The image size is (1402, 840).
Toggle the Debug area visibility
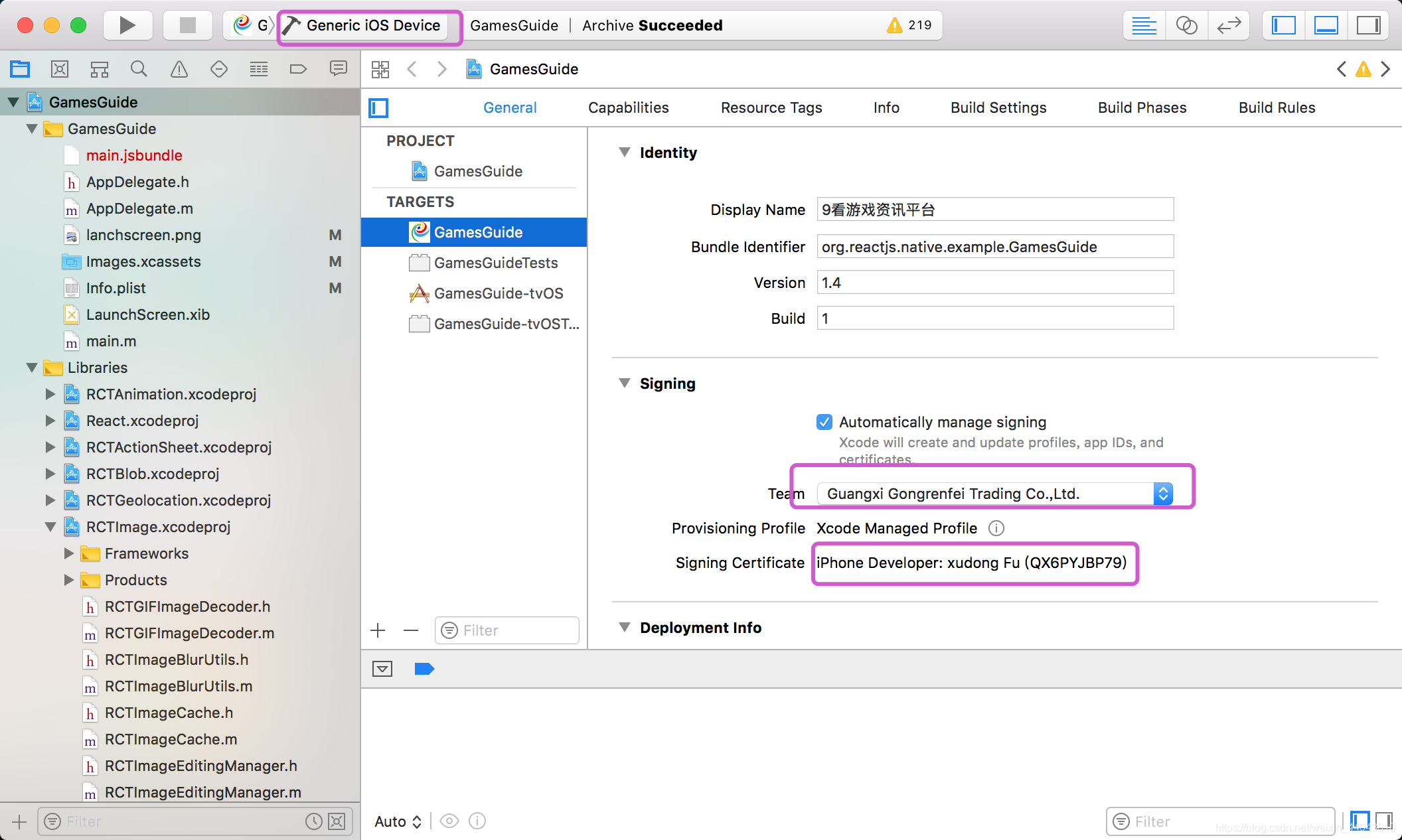pos(1326,25)
